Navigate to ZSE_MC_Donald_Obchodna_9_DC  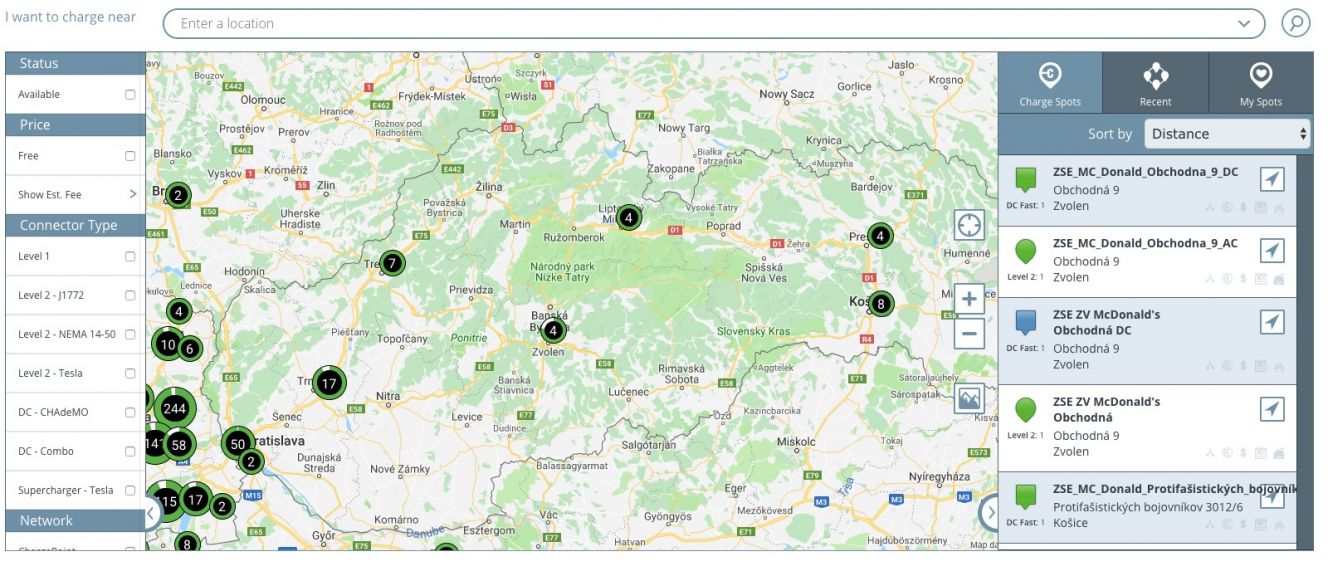tap(1271, 179)
